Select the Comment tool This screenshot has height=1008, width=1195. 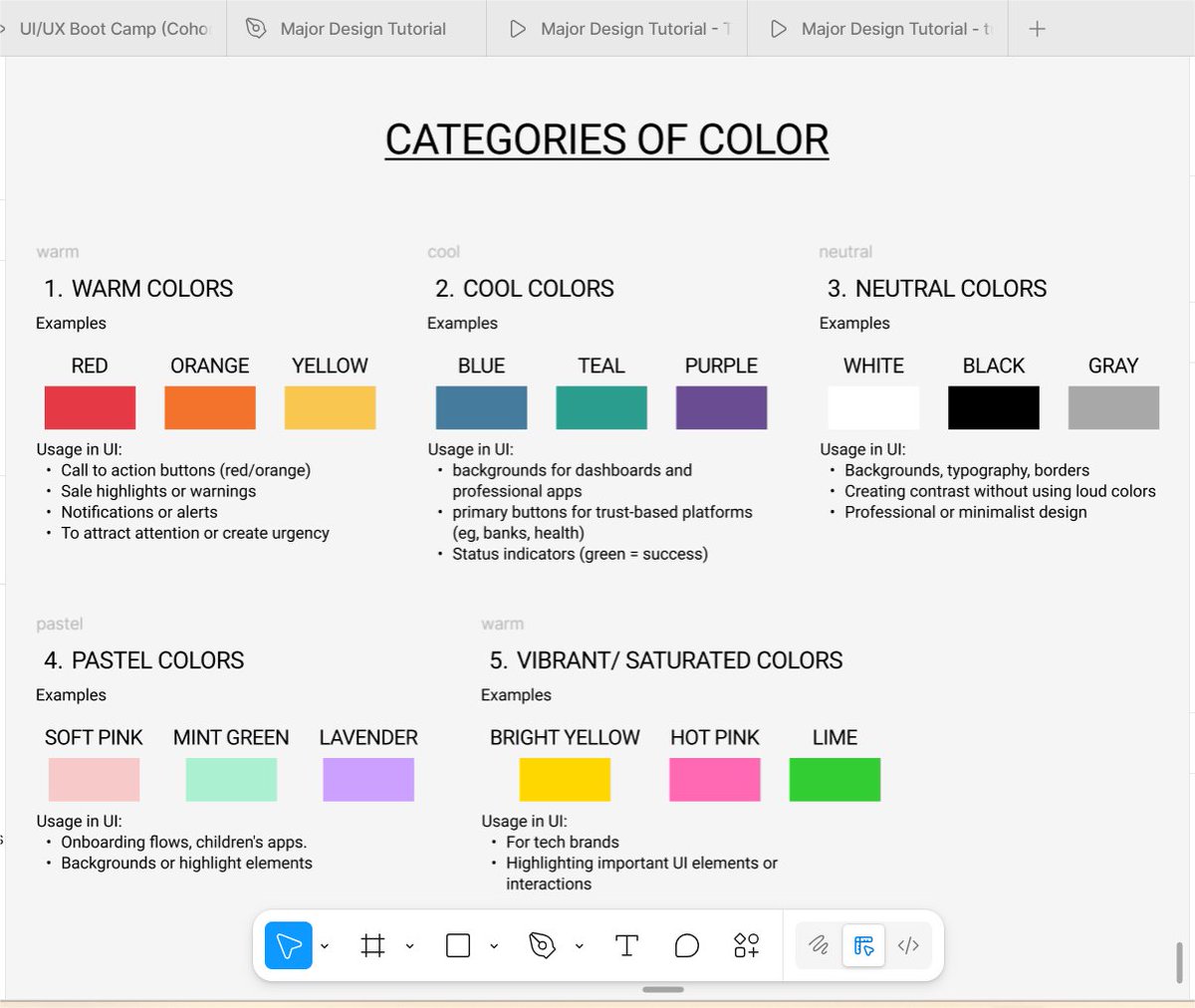[686, 945]
